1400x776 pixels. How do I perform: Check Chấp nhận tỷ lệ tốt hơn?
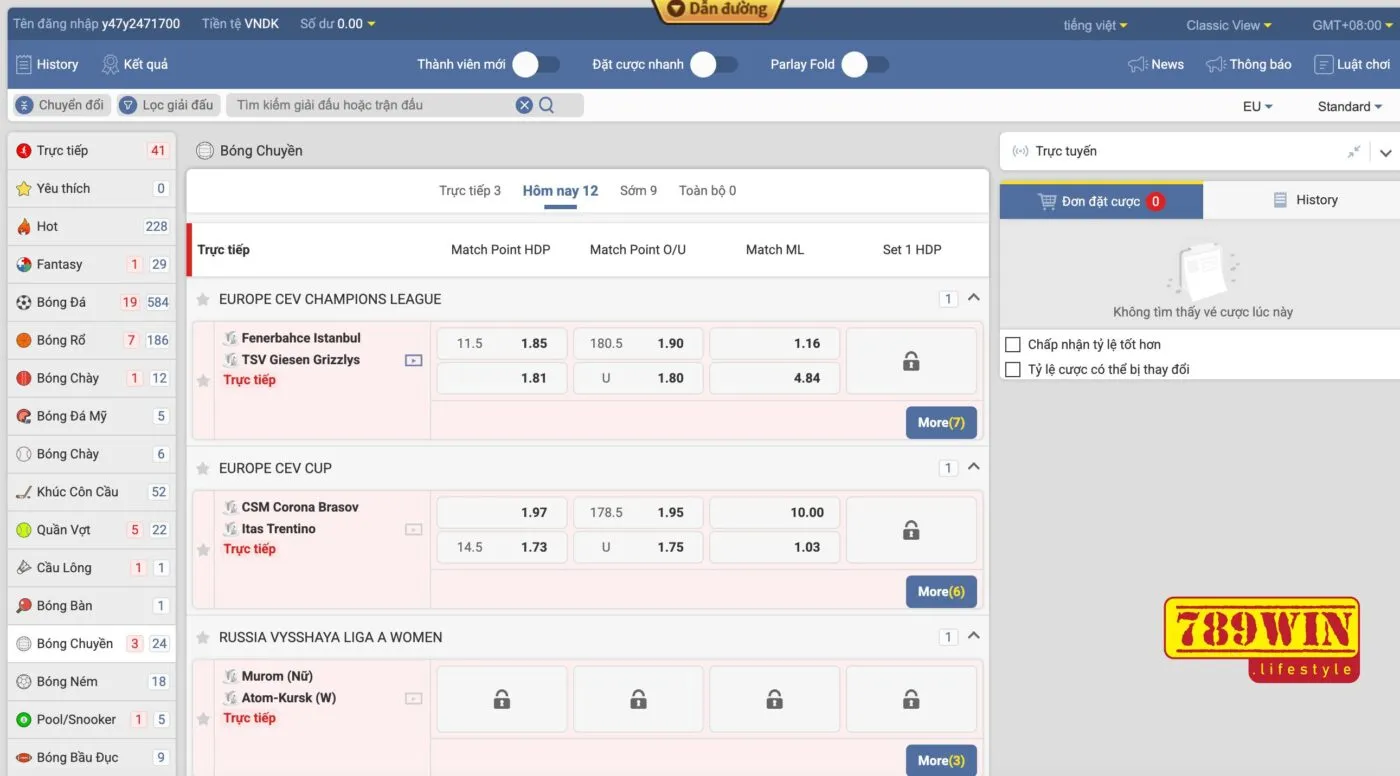1013,345
